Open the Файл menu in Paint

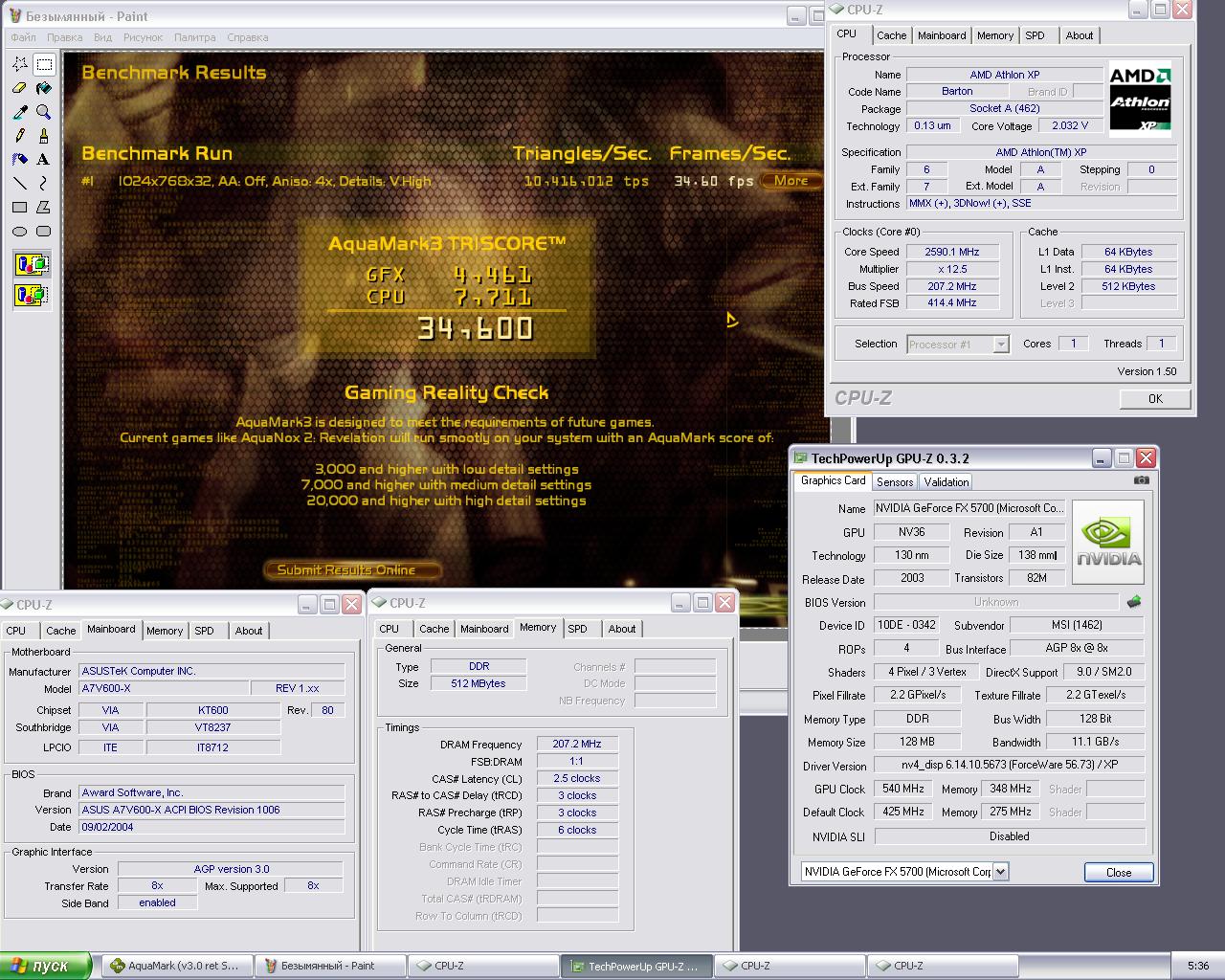pos(23,37)
